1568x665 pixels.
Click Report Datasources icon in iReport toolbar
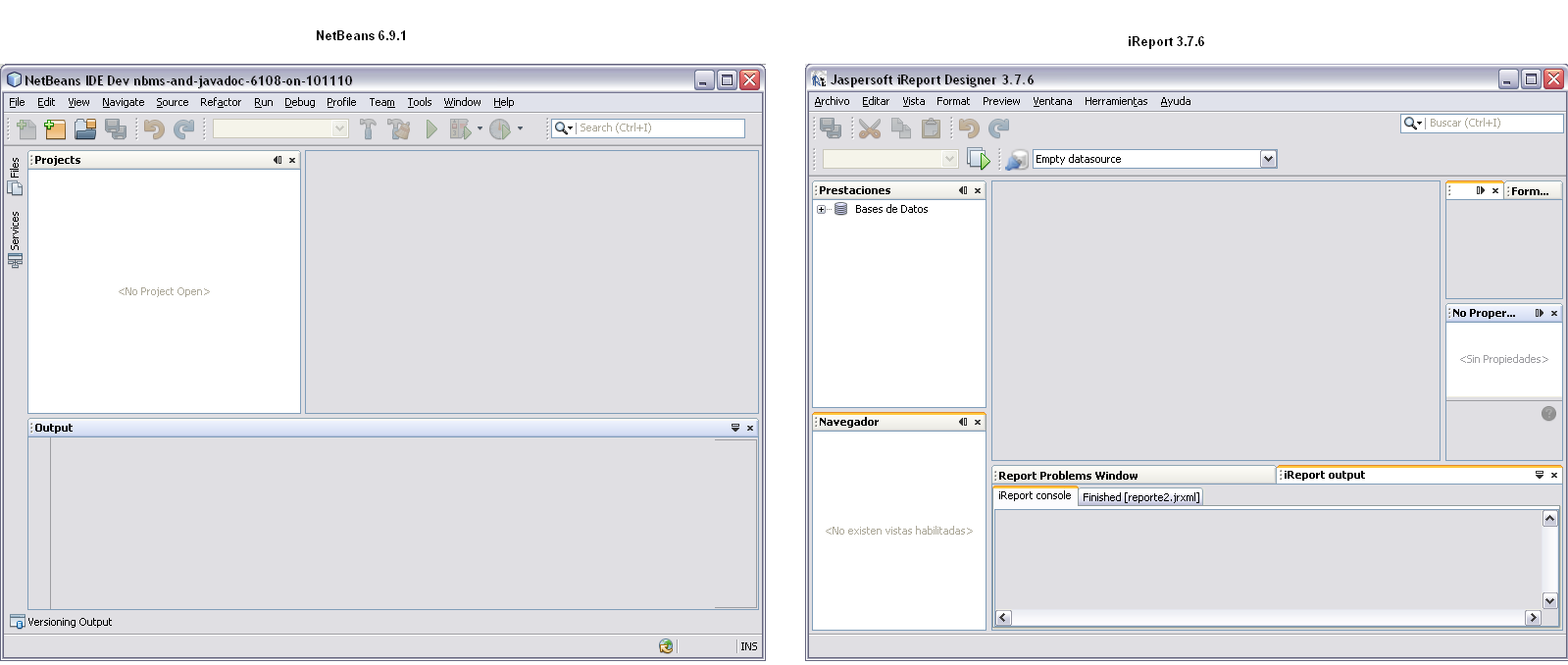pyautogui.click(x=1017, y=159)
